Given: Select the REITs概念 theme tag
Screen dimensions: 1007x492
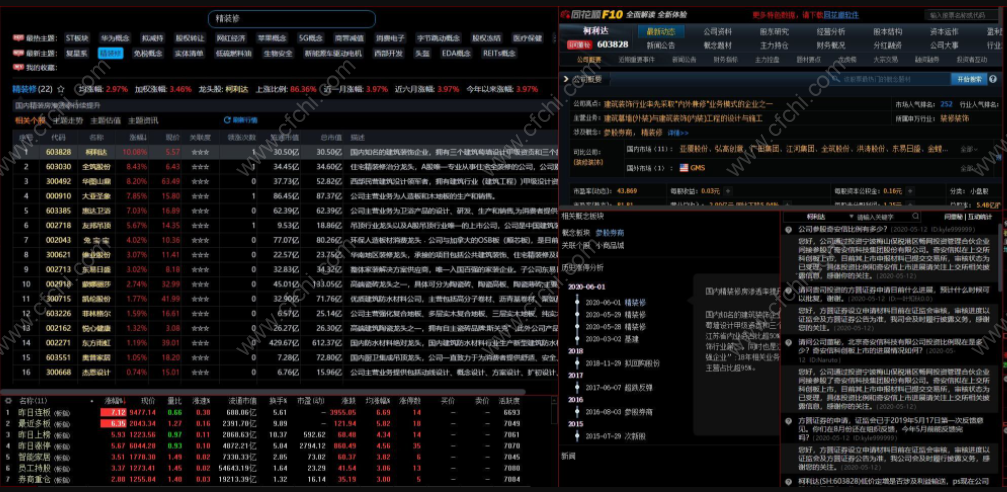Looking at the screenshot, I should click(499, 53).
